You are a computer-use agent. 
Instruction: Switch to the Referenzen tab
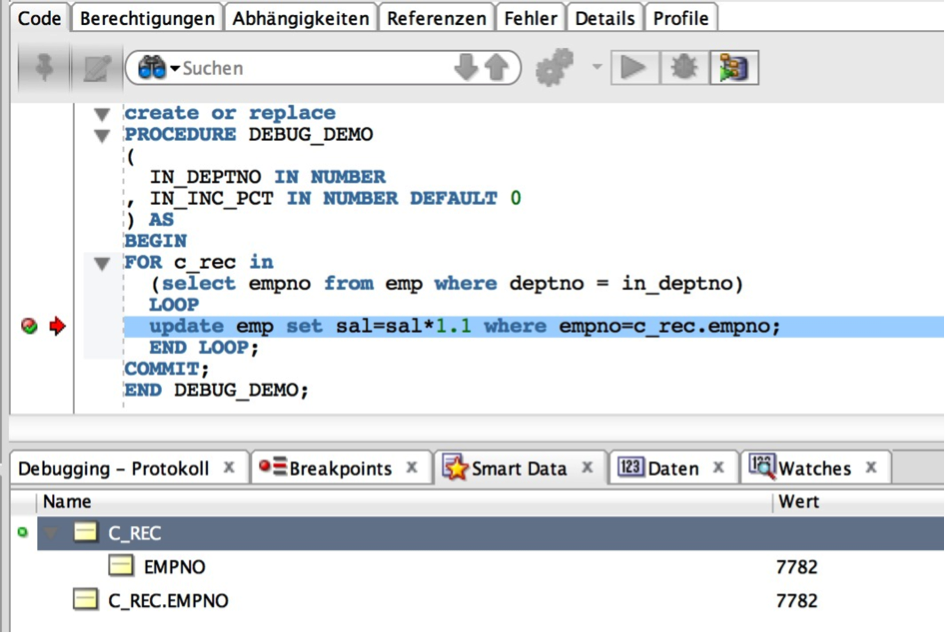point(436,18)
